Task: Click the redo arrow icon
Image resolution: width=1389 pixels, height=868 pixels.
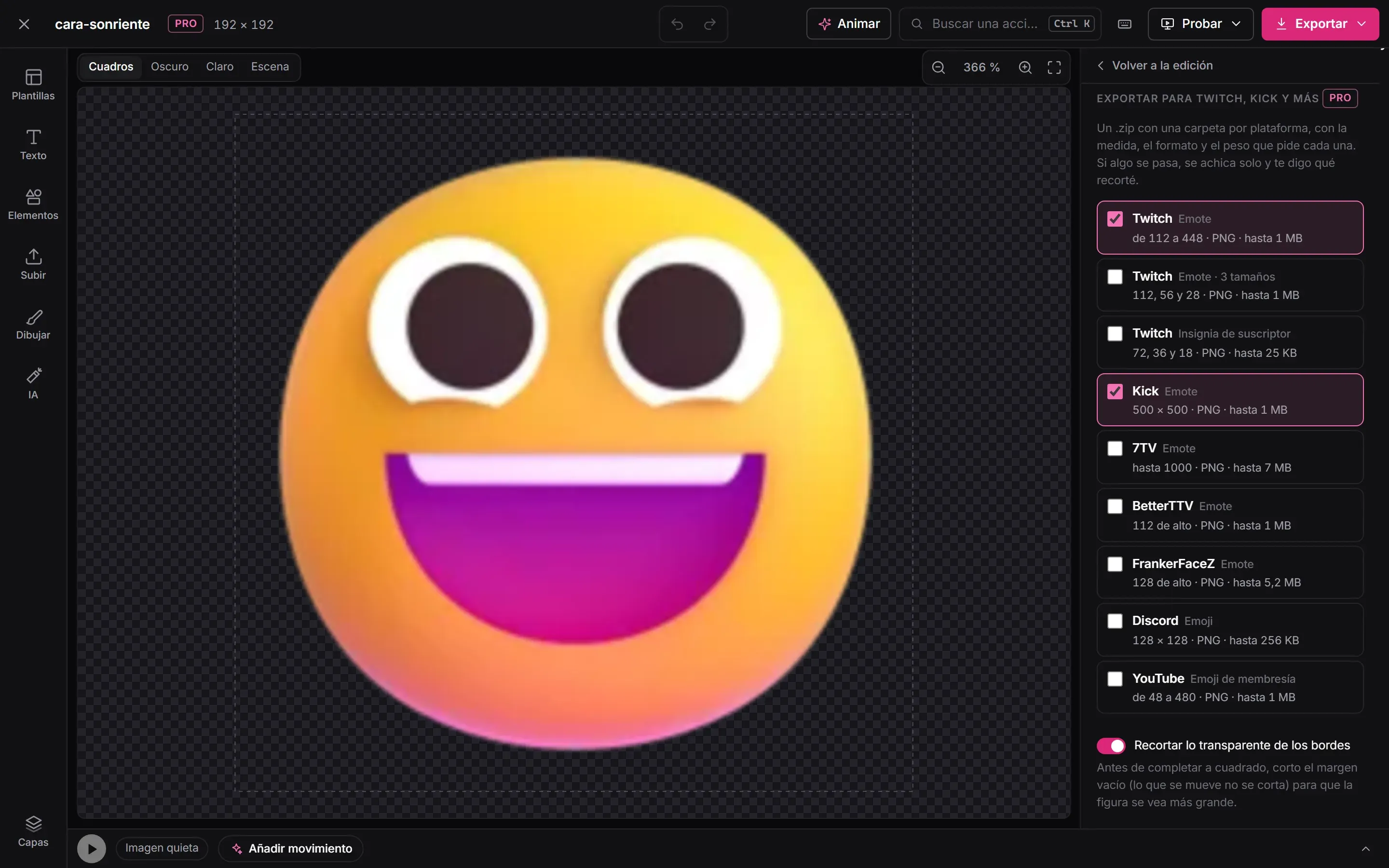Action: (710, 24)
